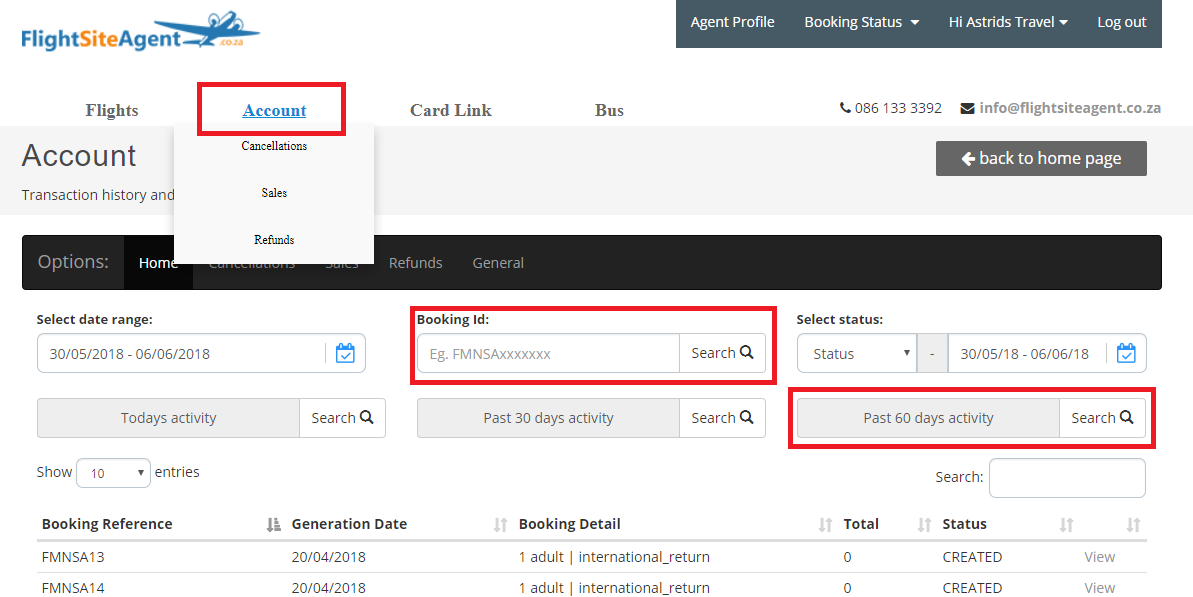Sort by Status column arrow
This screenshot has height=597, width=1193.
point(1066,524)
